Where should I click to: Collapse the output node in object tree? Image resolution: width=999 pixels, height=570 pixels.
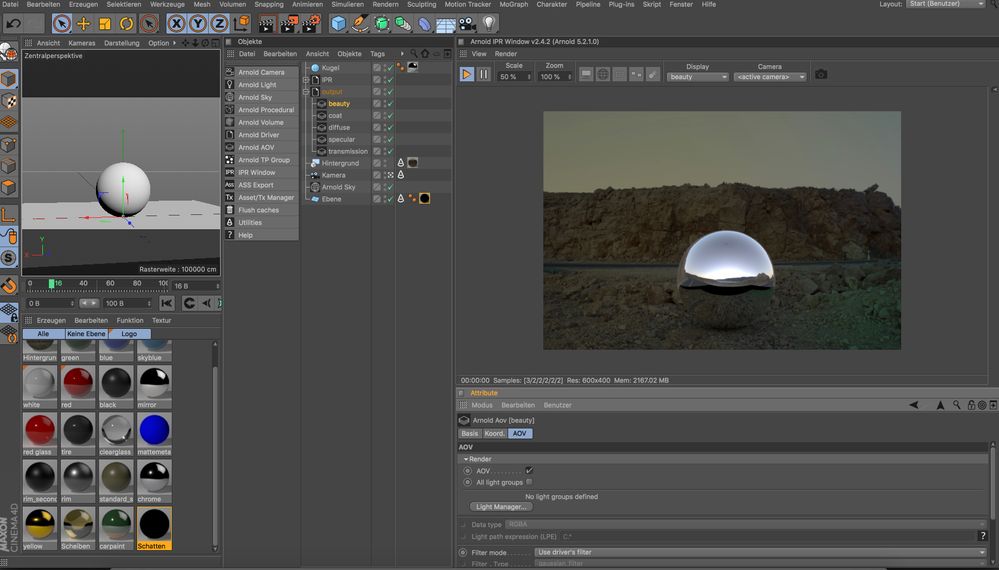(x=306, y=92)
